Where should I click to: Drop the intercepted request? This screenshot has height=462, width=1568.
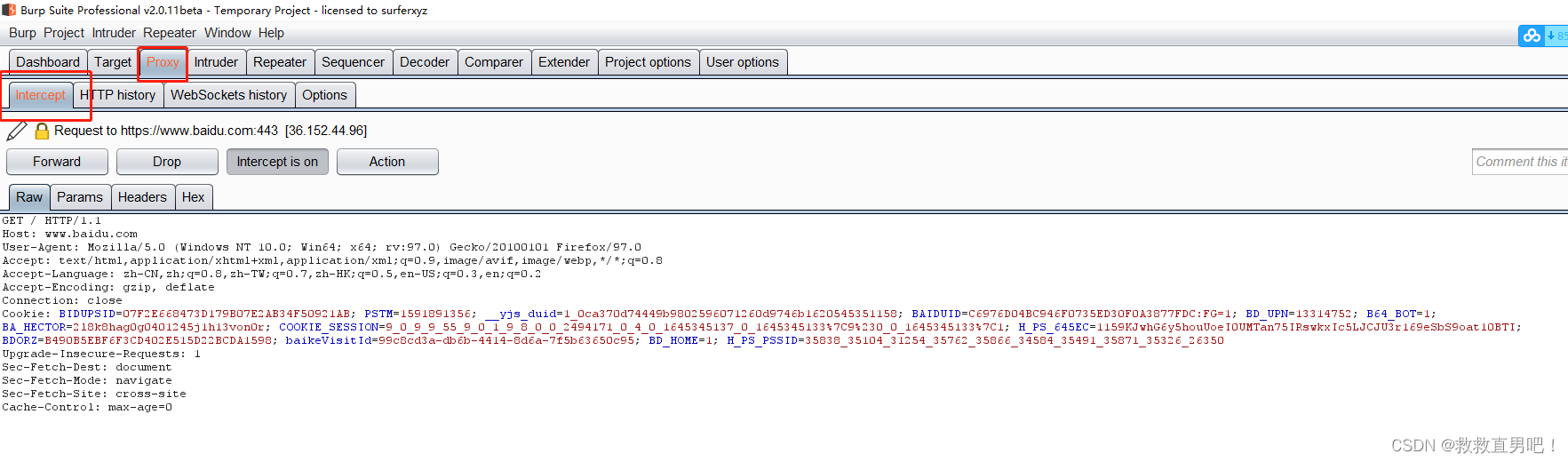click(x=167, y=162)
